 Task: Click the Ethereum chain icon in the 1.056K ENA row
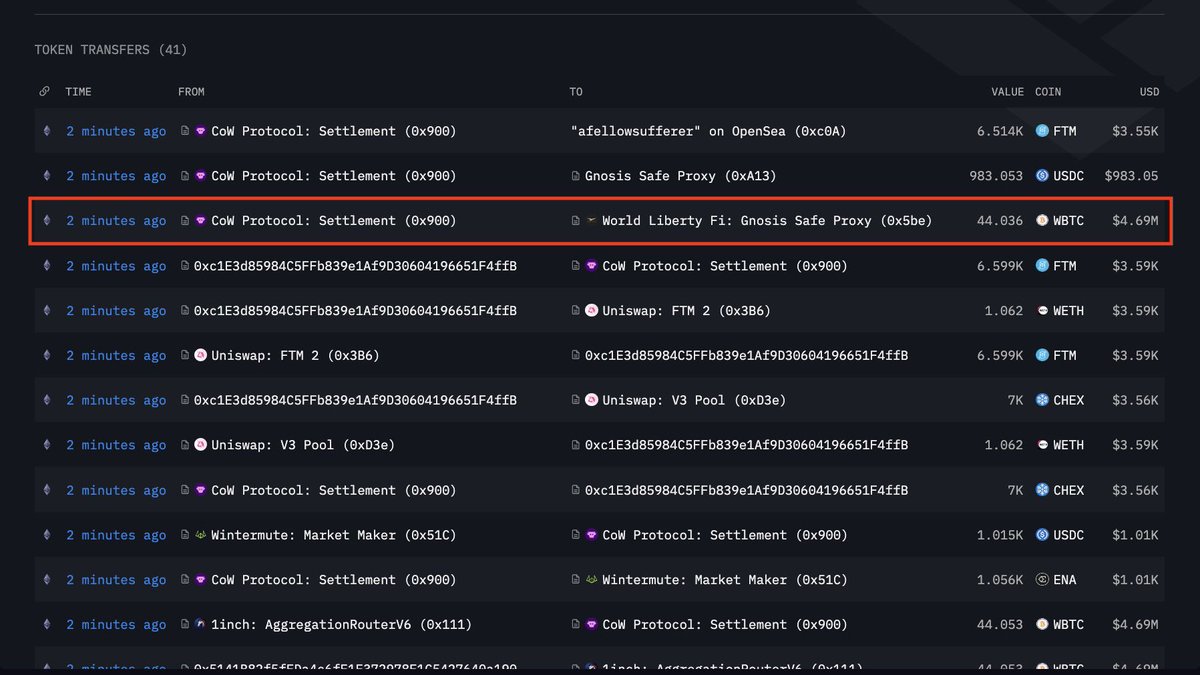45,580
